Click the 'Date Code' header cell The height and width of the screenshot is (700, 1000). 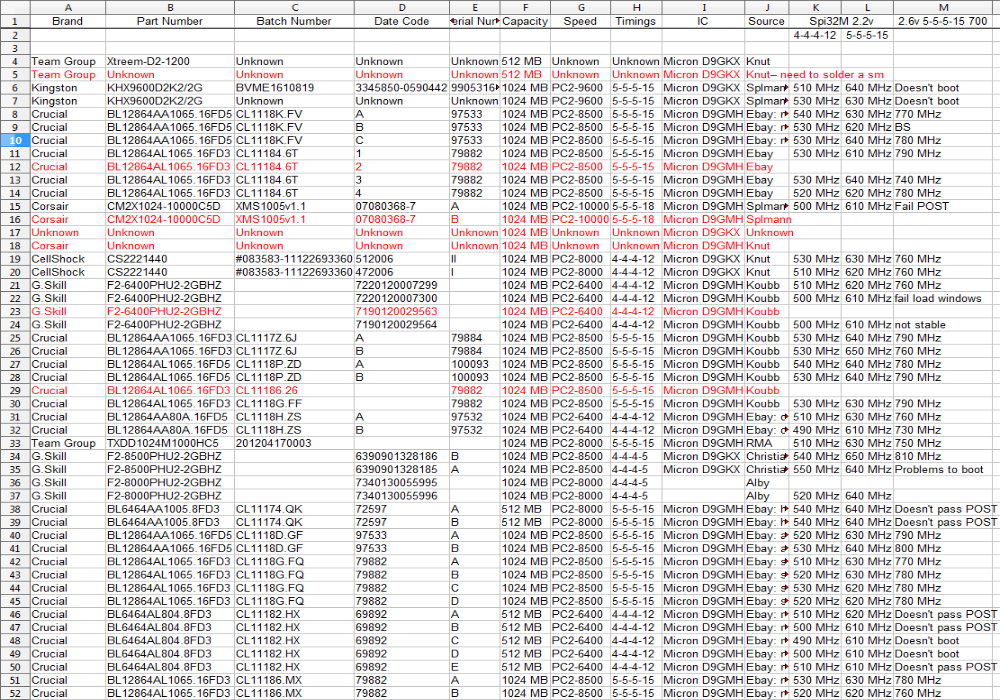click(x=402, y=21)
